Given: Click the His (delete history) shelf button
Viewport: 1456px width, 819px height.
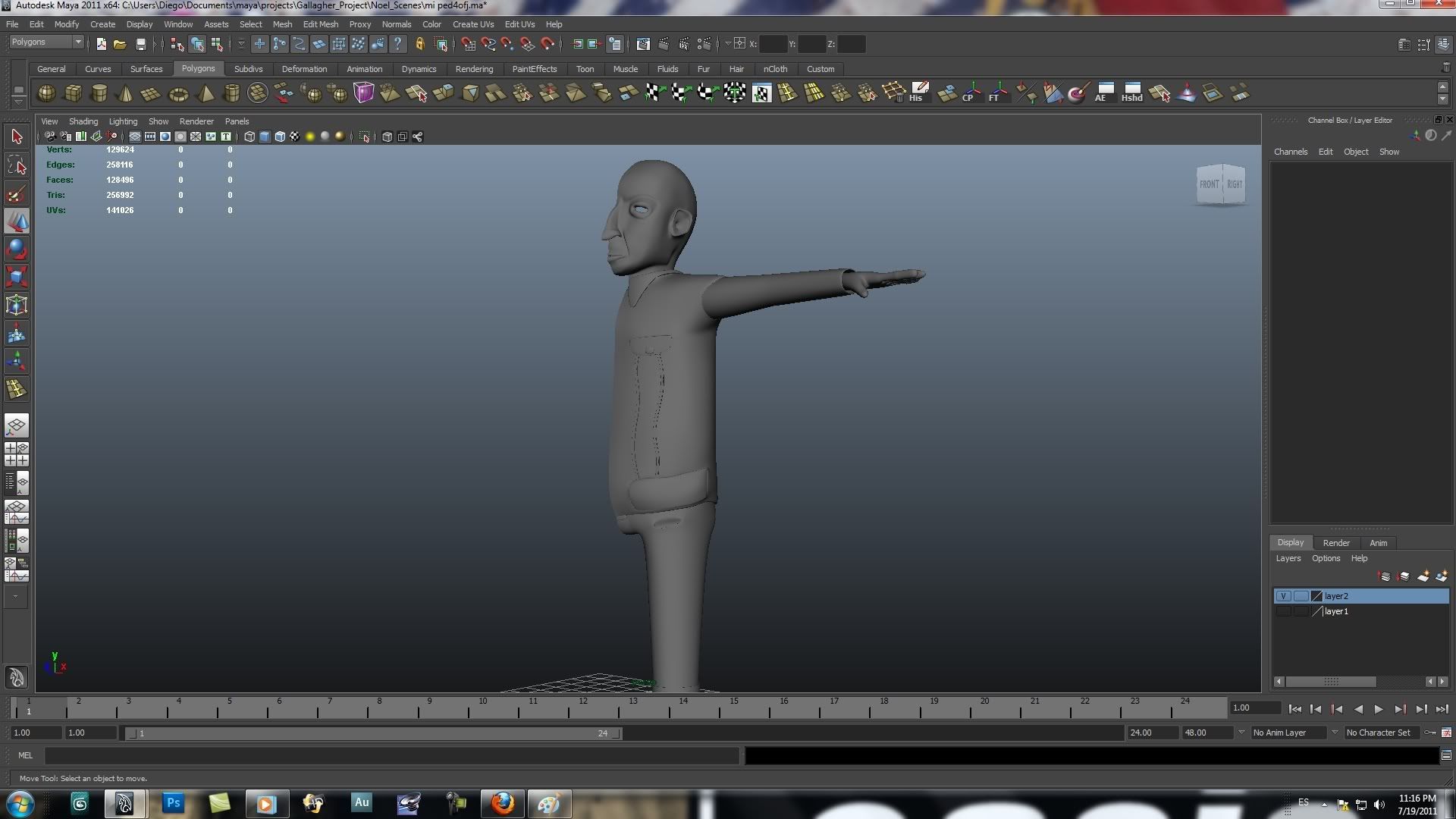Looking at the screenshot, I should 919,93.
